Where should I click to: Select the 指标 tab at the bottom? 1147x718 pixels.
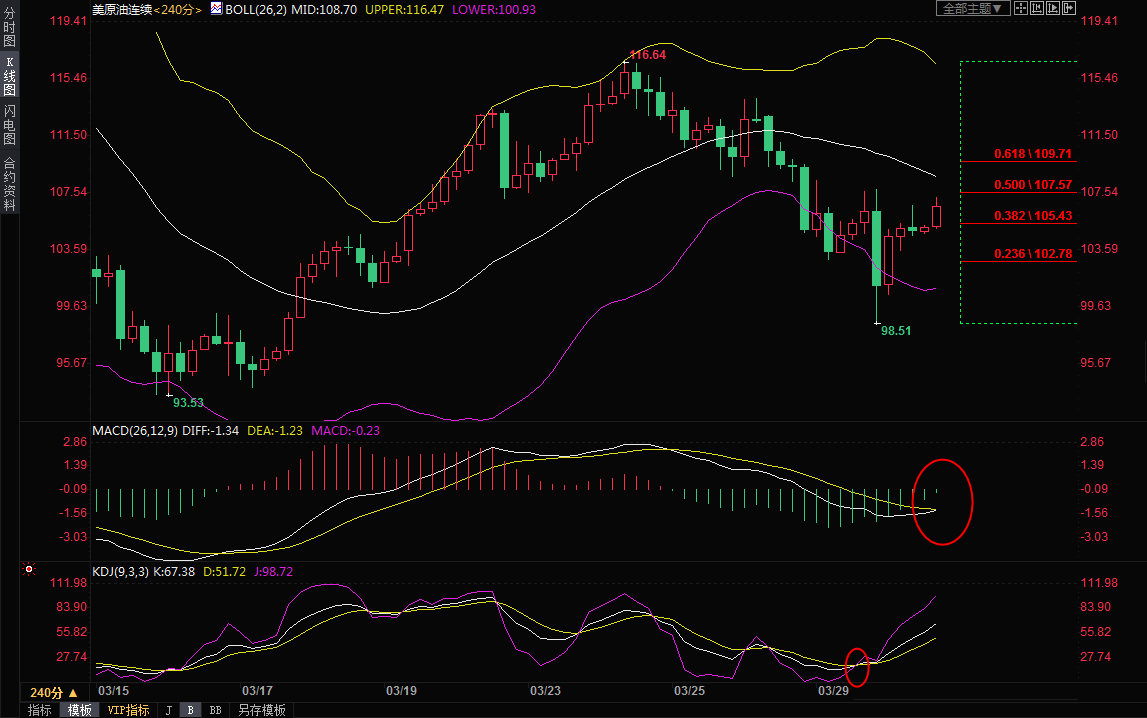tap(40, 710)
